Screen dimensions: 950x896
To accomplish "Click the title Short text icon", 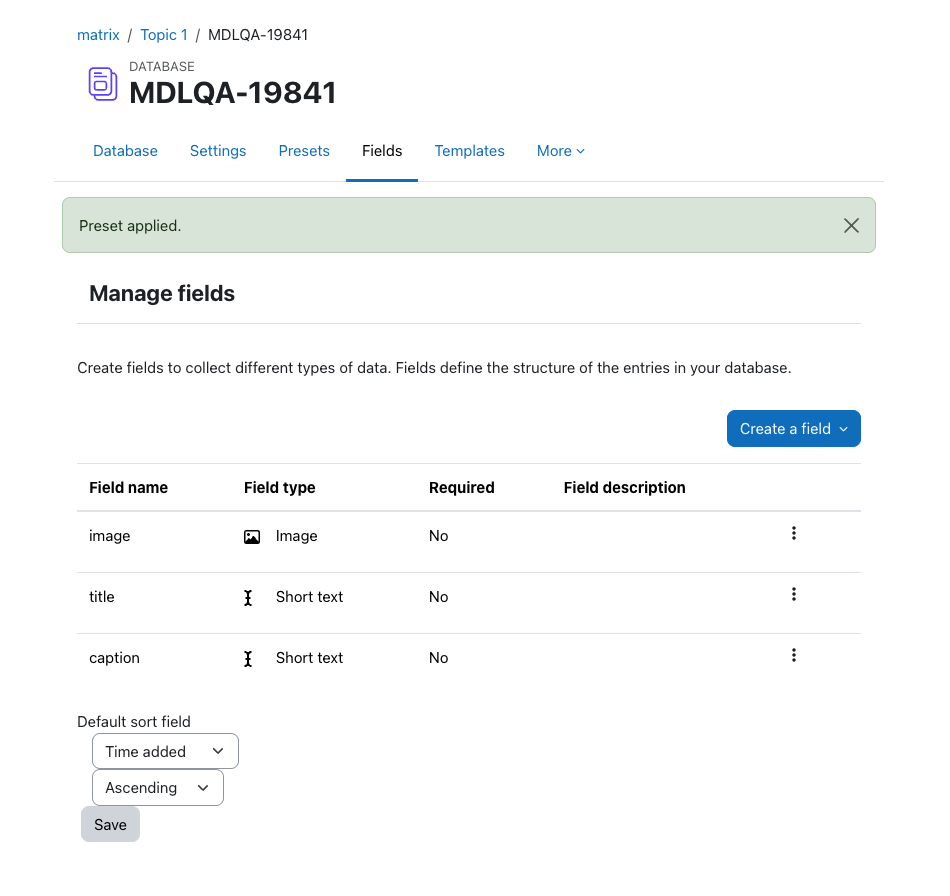I will pyautogui.click(x=248, y=598).
